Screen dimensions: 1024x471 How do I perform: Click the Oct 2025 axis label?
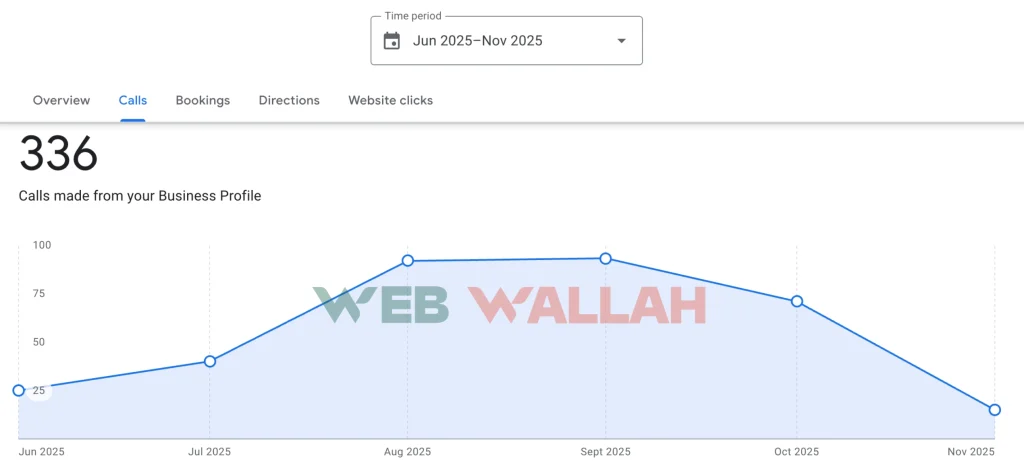tap(797, 452)
